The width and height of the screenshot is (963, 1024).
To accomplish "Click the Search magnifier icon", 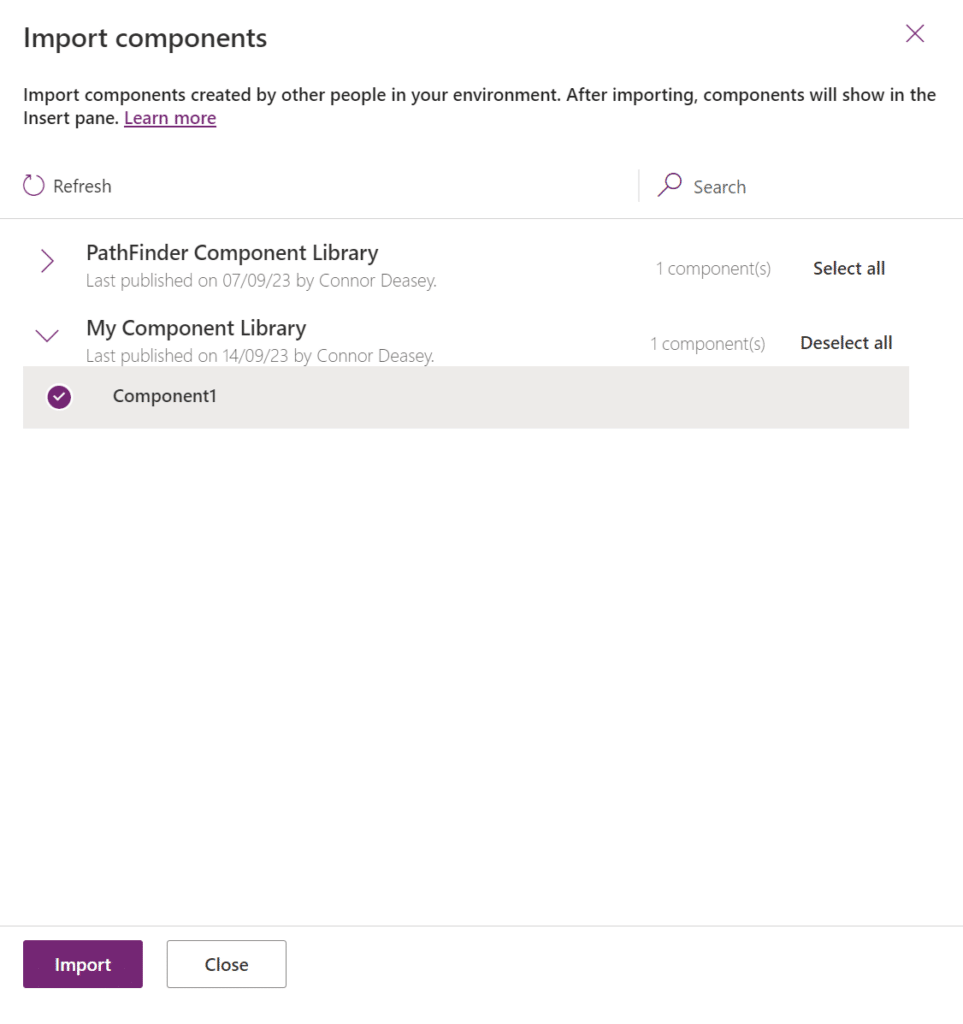I will (669, 185).
